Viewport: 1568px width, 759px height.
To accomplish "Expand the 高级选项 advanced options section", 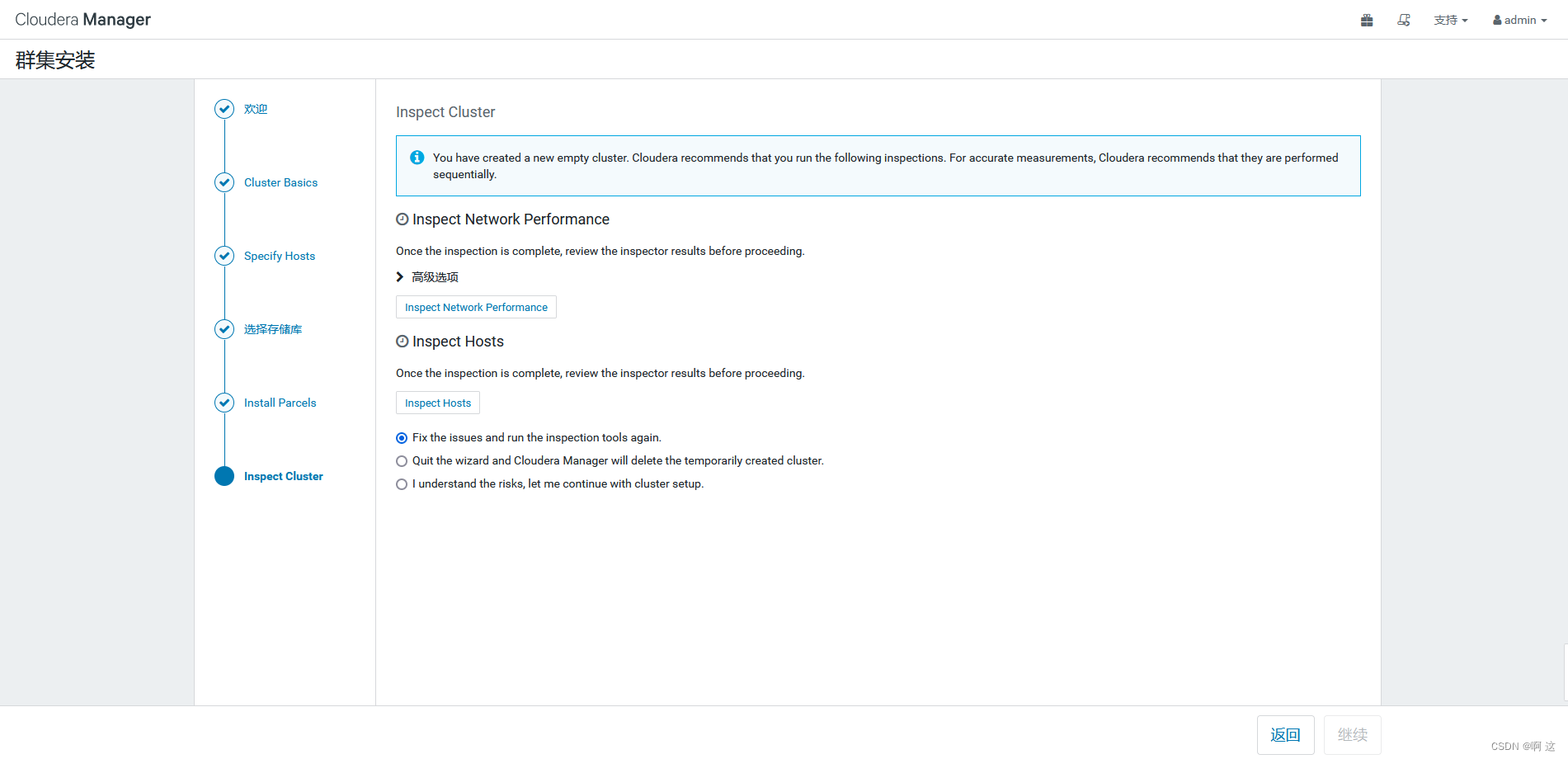I will tap(427, 277).
